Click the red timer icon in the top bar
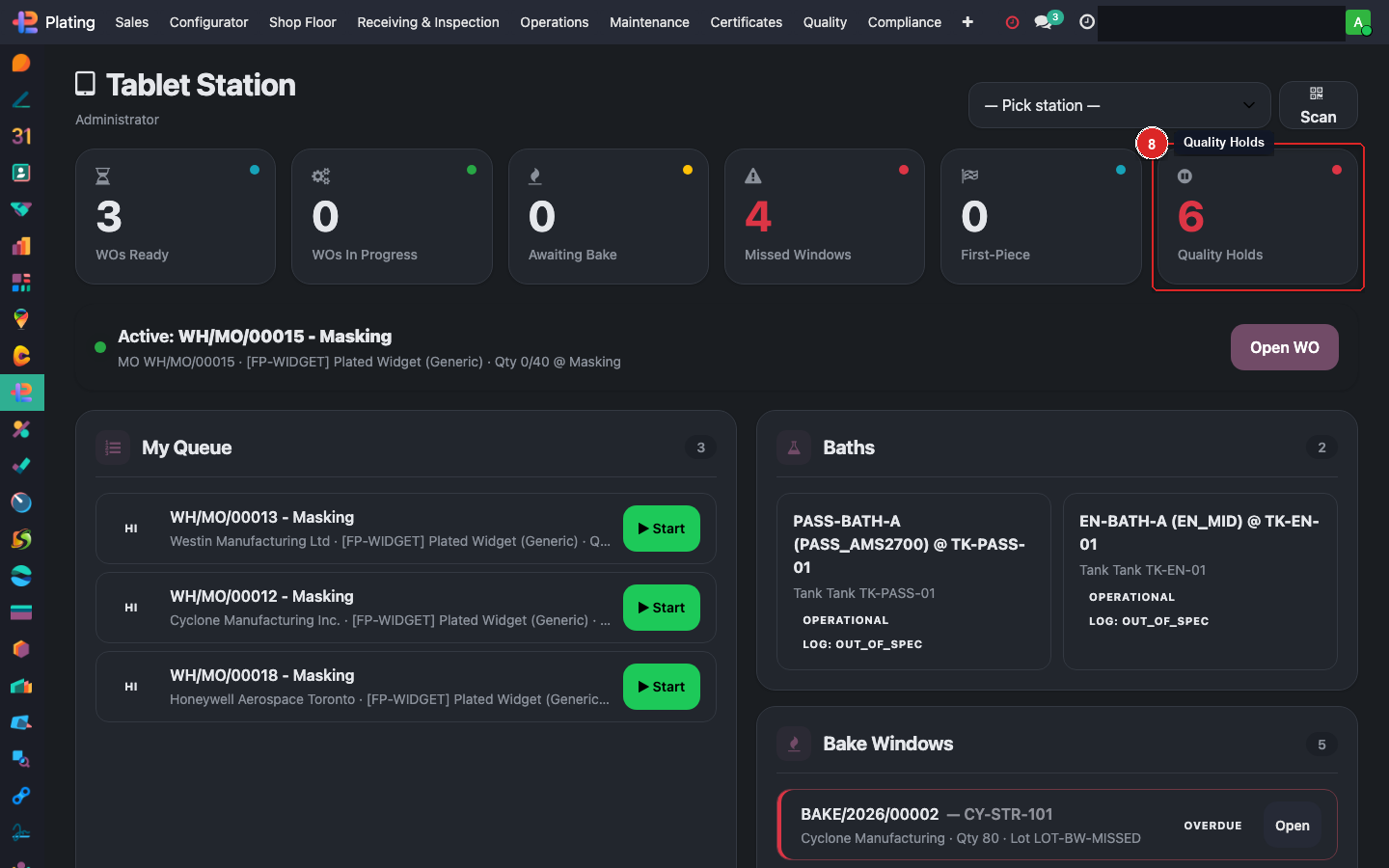 tap(1012, 22)
